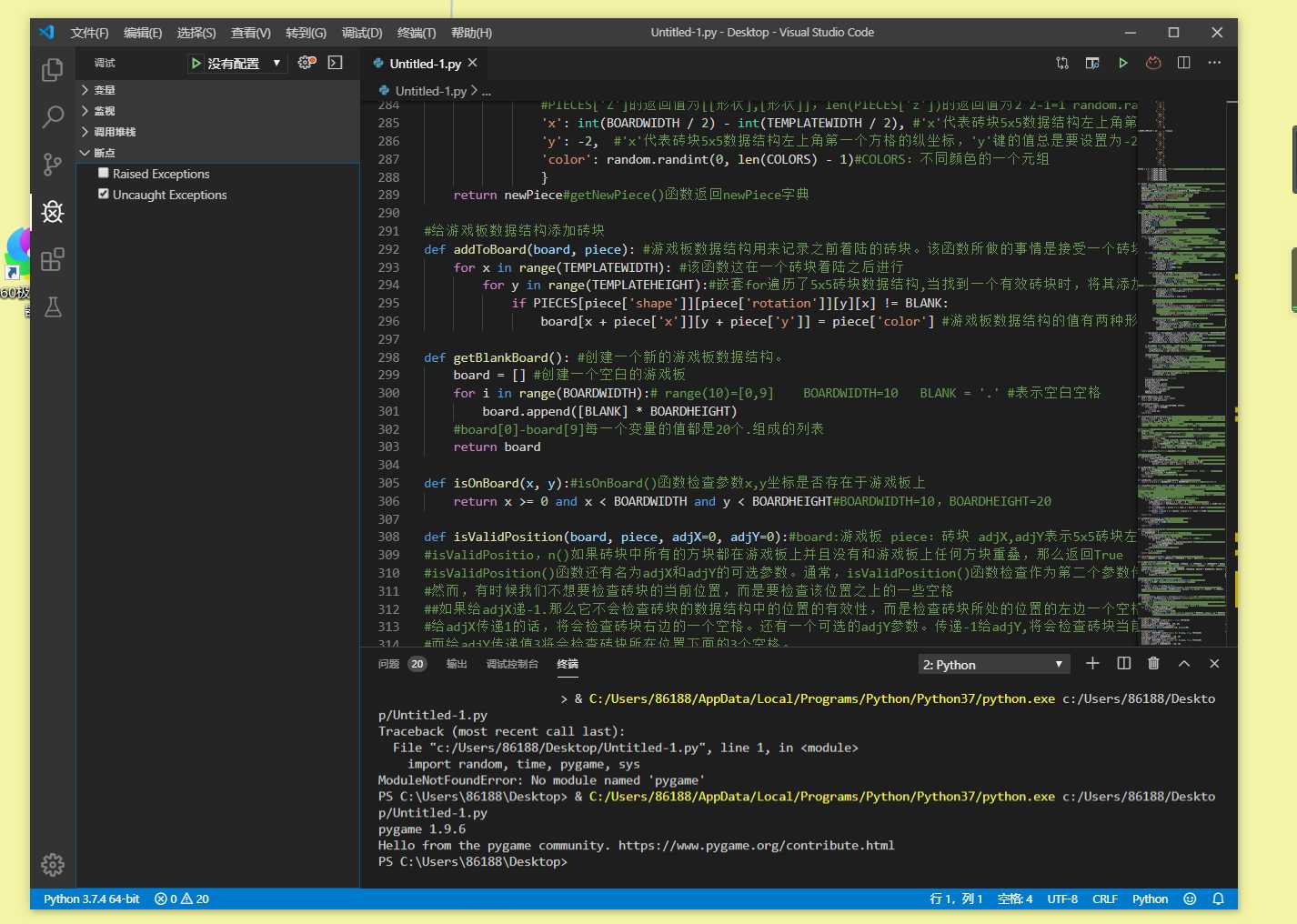The width and height of the screenshot is (1297, 924).
Task: Click CRLF line ending selector
Action: click(1105, 899)
